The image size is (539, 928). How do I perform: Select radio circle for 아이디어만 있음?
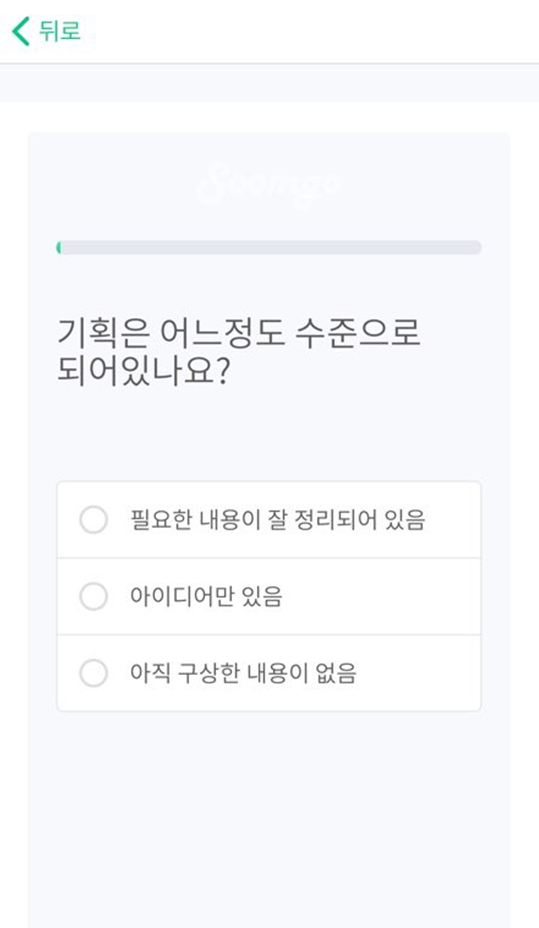[x=93, y=596]
